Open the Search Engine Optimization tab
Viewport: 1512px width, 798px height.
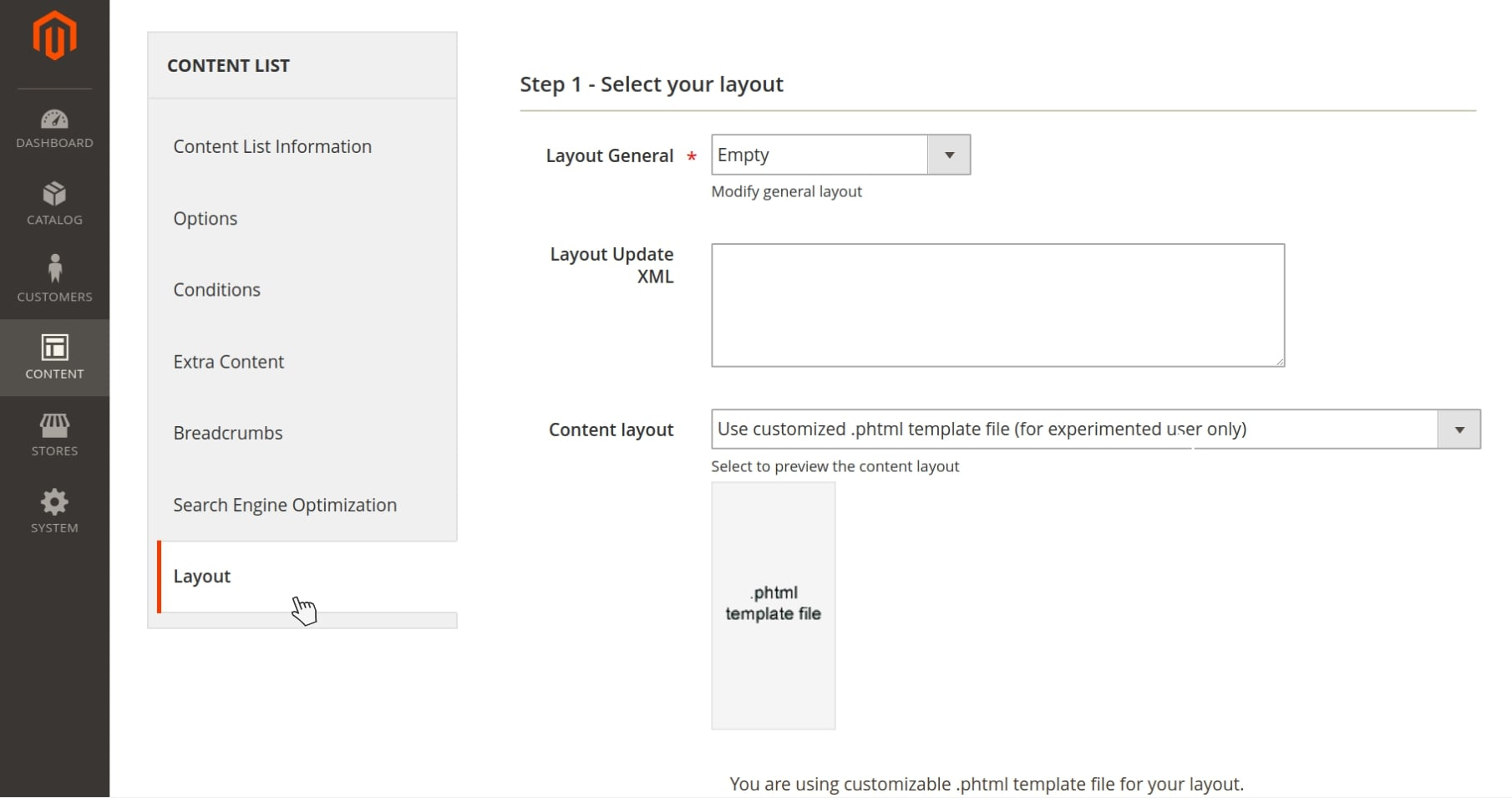click(x=285, y=506)
